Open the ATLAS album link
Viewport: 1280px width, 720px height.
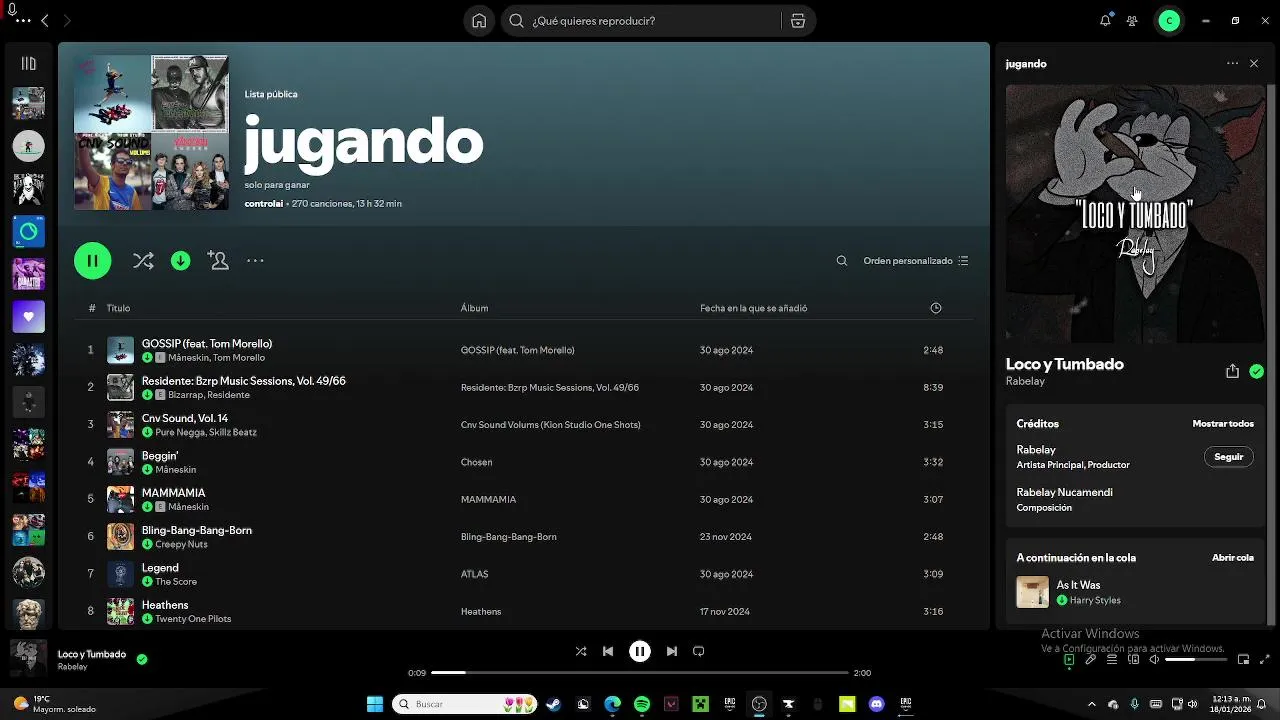(474, 574)
